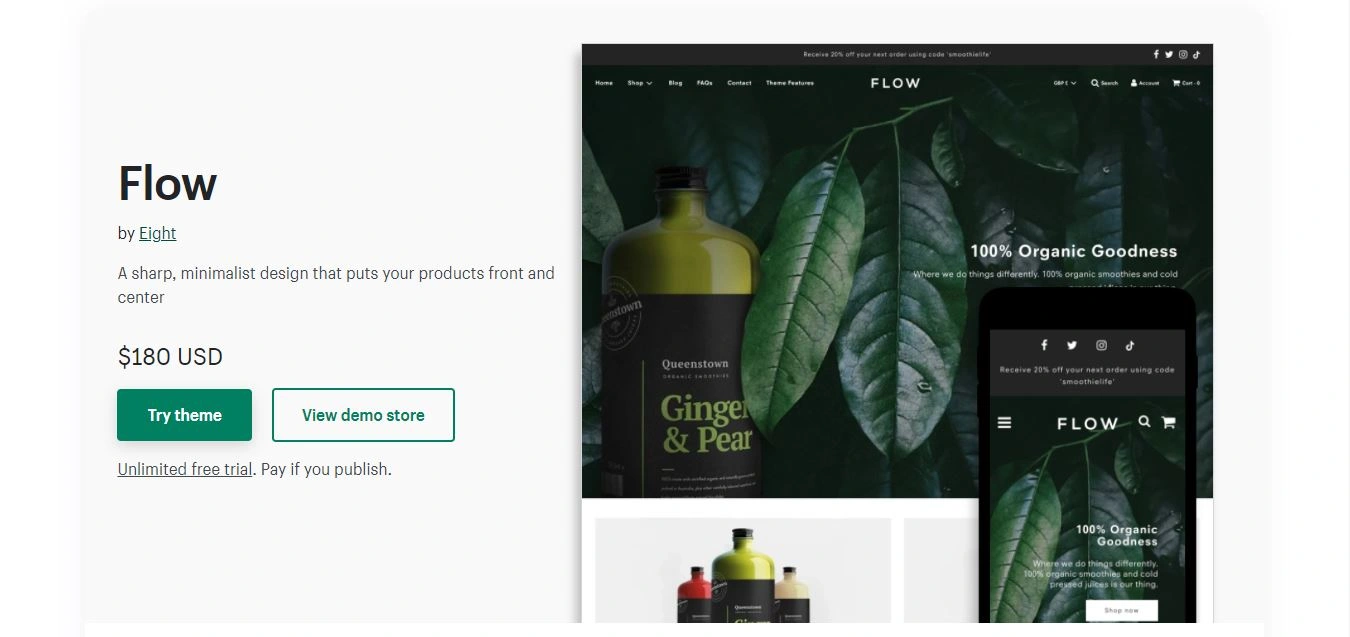Click the Twitter icon in desktop preview announcement bar

[x=1168, y=55]
